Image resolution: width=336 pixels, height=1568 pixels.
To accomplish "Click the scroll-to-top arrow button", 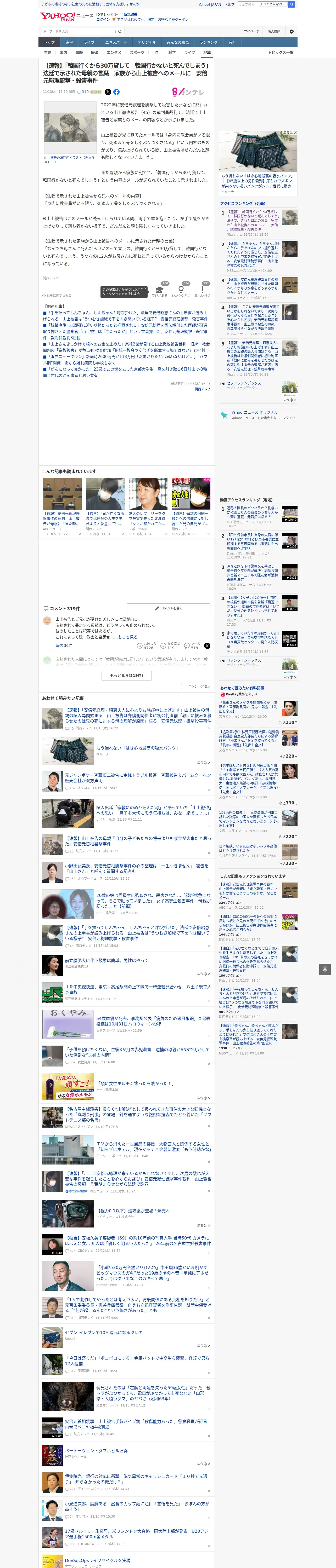I will click(325, 970).
